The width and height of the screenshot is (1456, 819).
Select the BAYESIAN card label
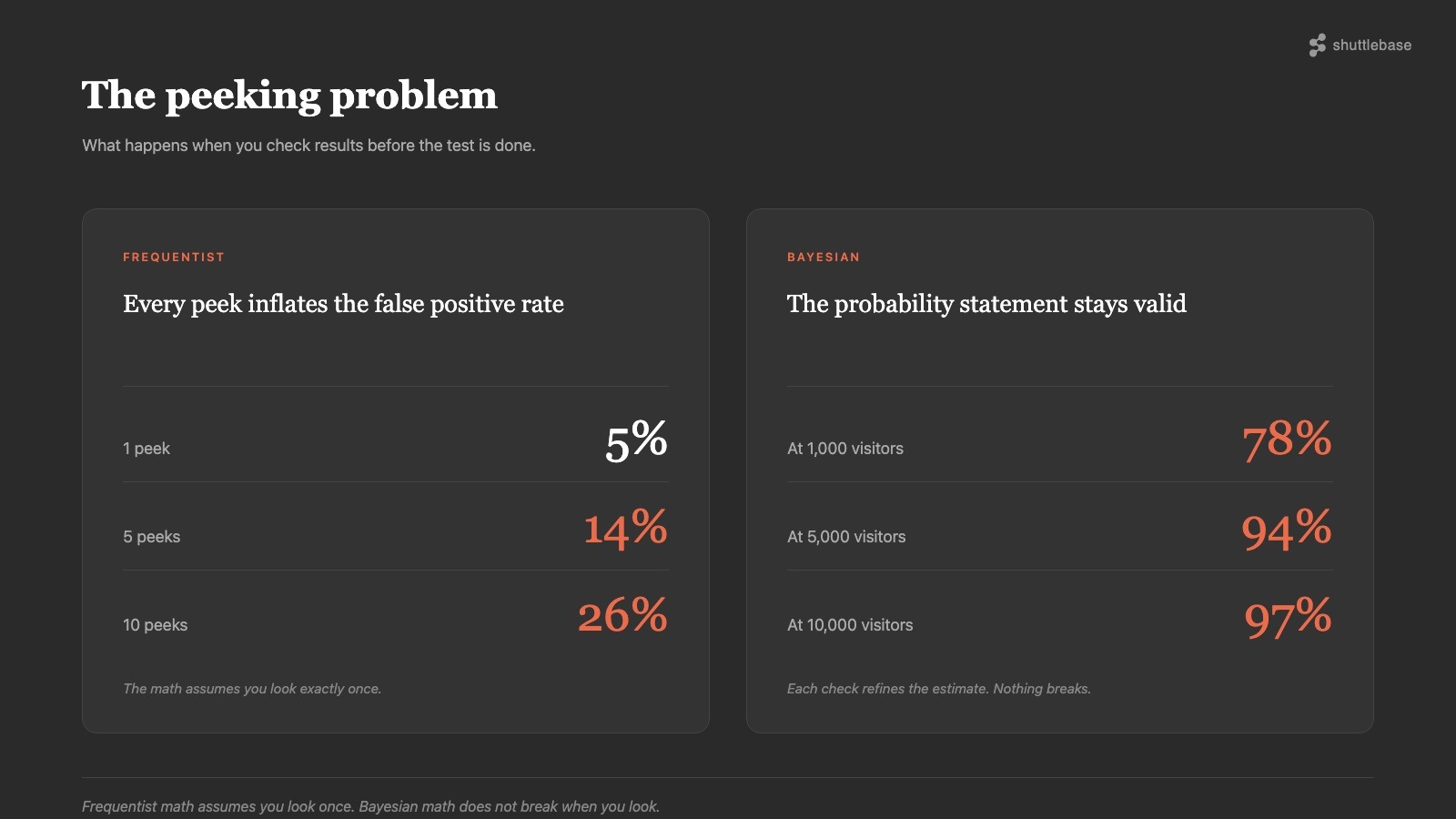click(x=824, y=258)
